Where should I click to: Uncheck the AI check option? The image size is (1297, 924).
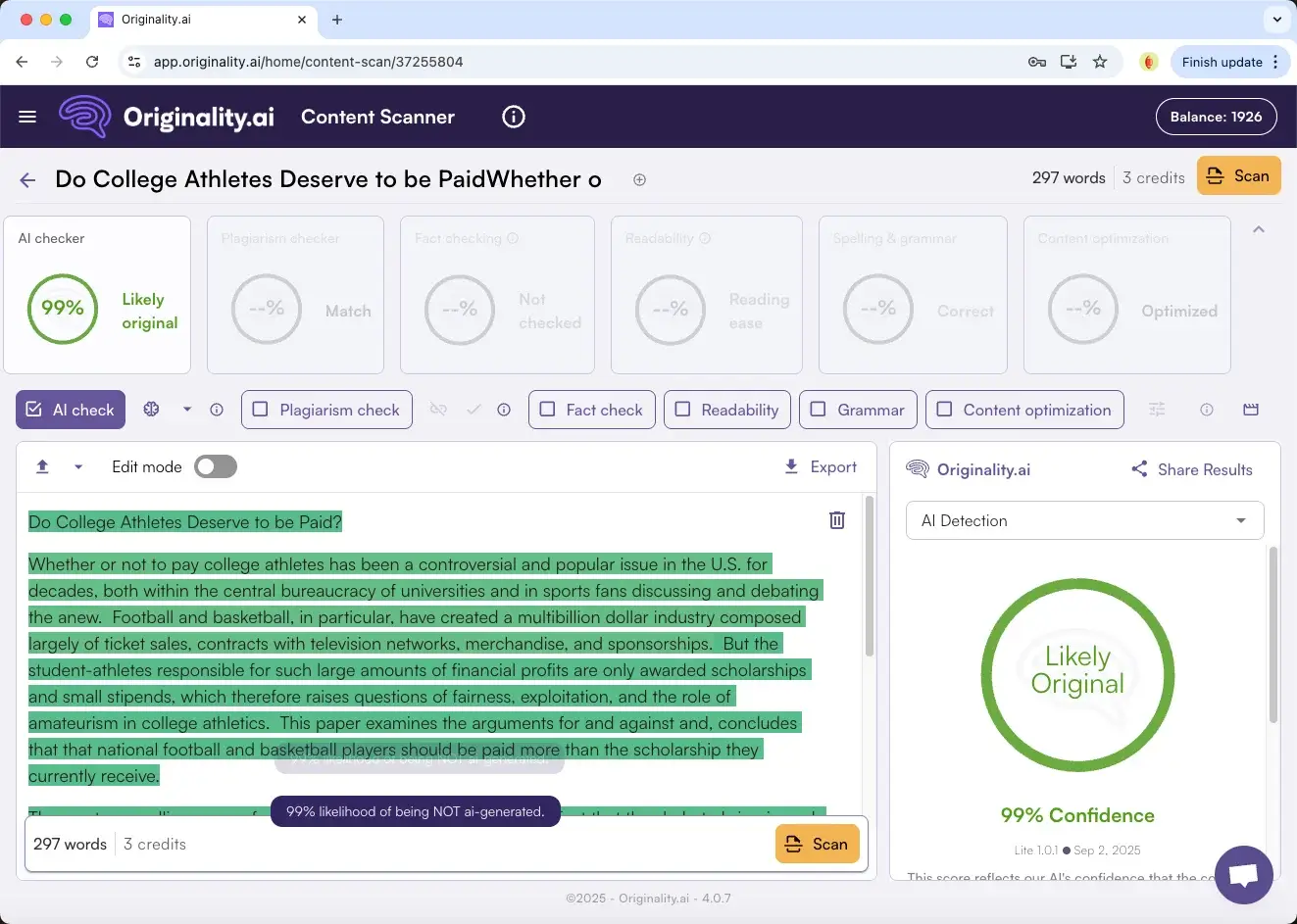click(x=72, y=410)
